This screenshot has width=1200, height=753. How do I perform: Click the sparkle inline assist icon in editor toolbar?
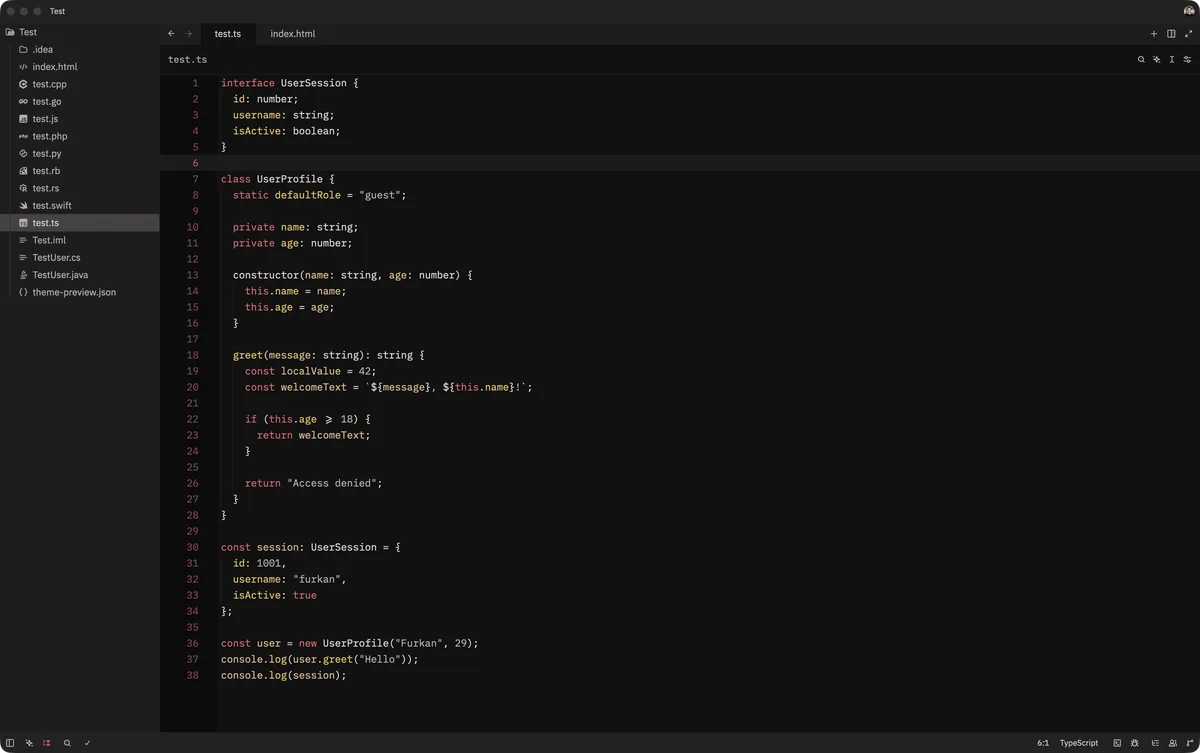1156,59
